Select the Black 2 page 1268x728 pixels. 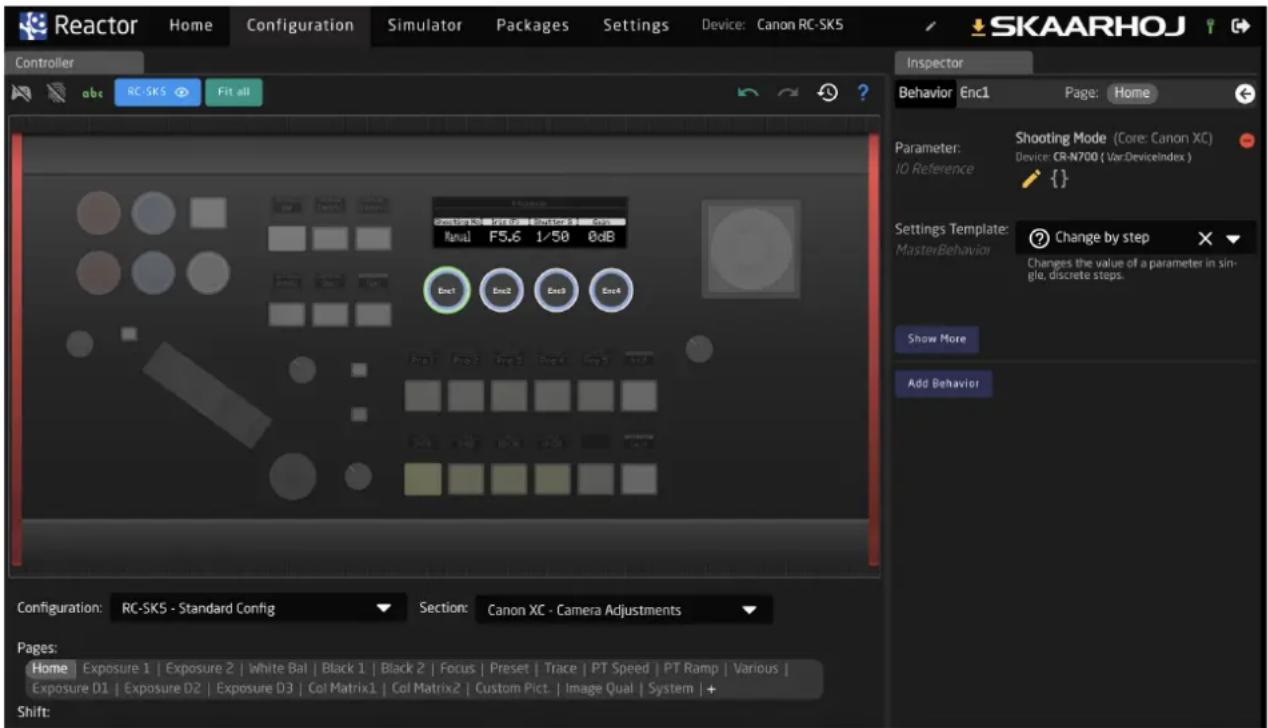tap(403, 668)
